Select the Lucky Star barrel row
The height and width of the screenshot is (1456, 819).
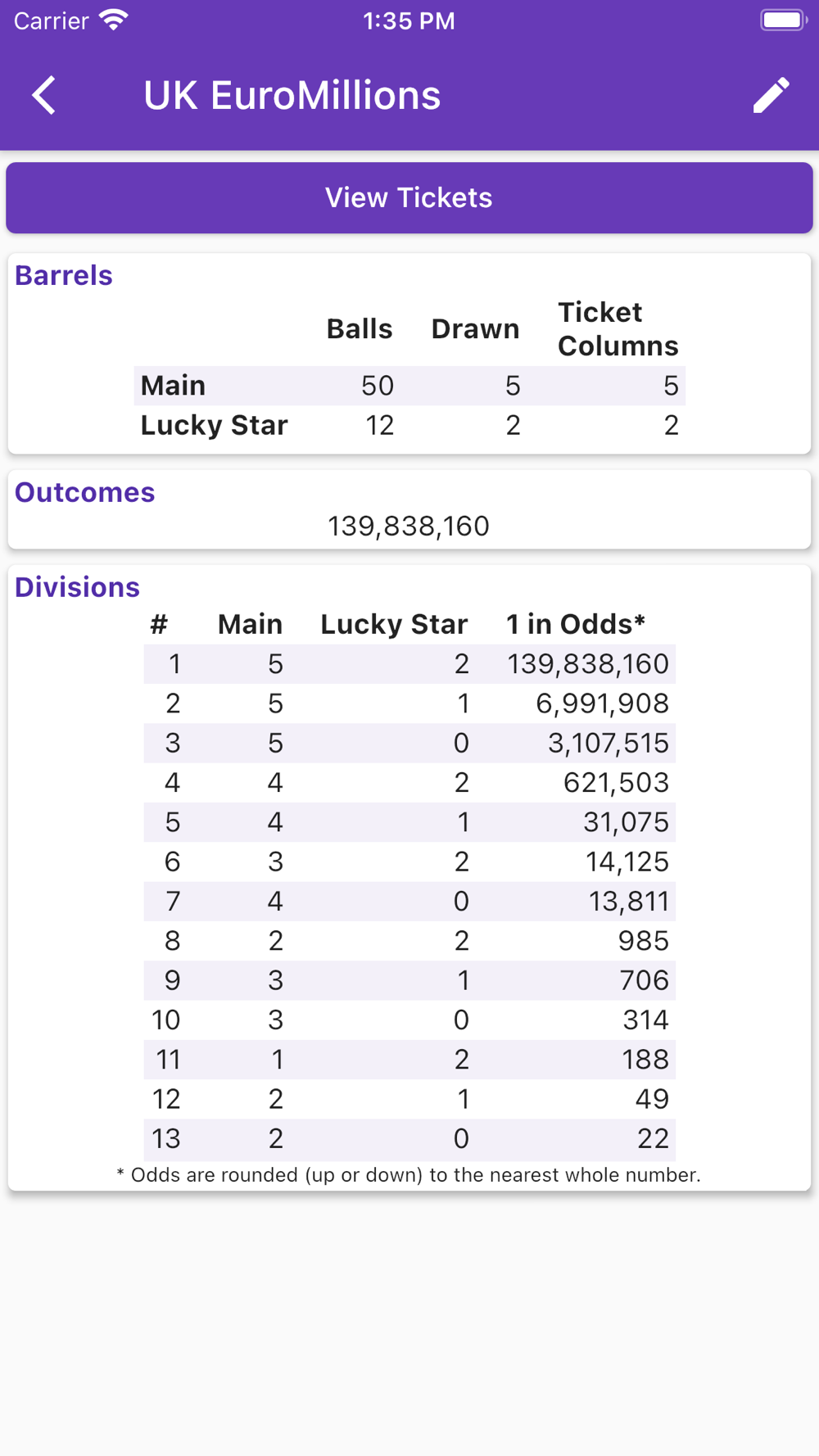[409, 425]
